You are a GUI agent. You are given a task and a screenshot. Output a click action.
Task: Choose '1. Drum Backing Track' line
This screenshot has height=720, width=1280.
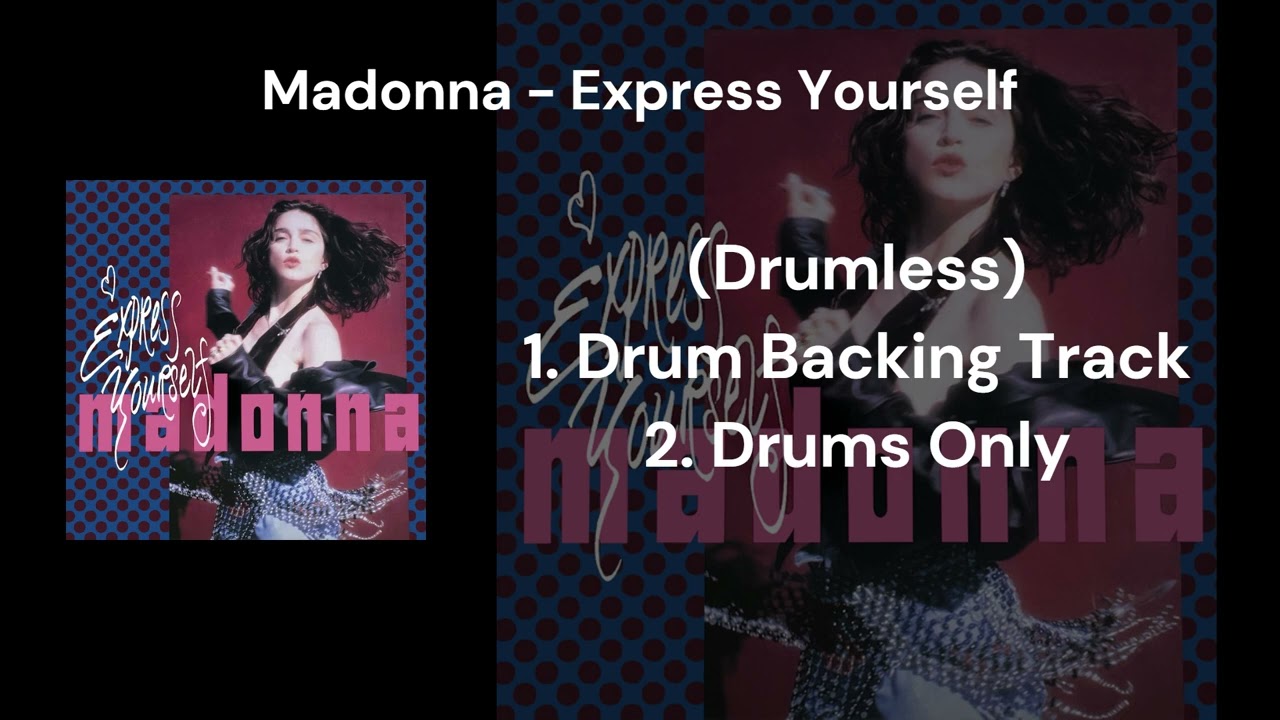tap(857, 359)
